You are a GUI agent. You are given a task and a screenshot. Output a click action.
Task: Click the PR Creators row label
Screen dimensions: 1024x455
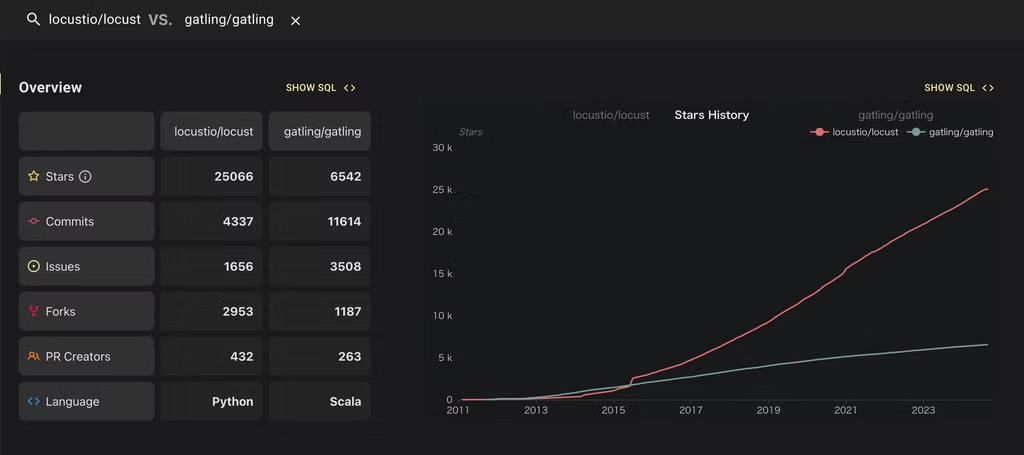point(78,356)
